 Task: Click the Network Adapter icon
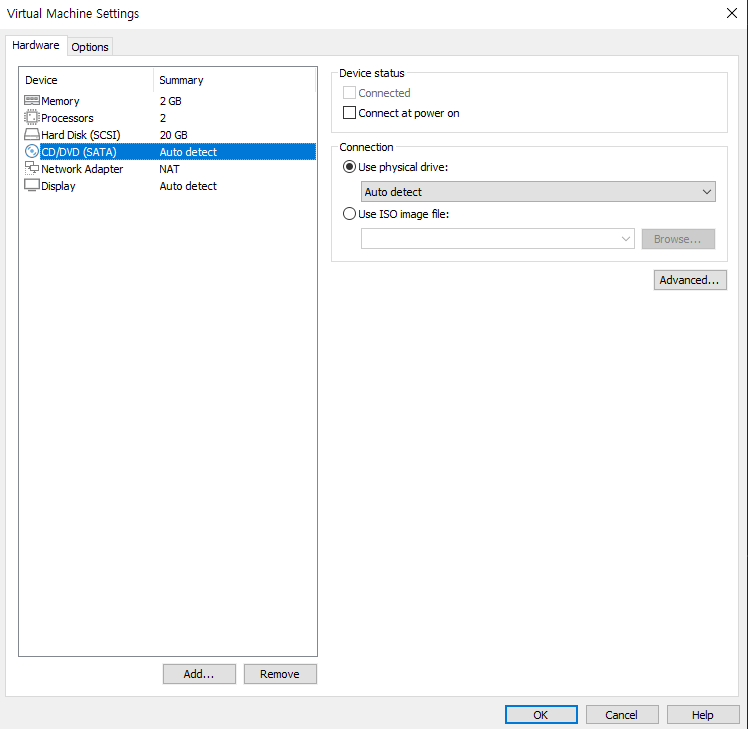(31, 168)
